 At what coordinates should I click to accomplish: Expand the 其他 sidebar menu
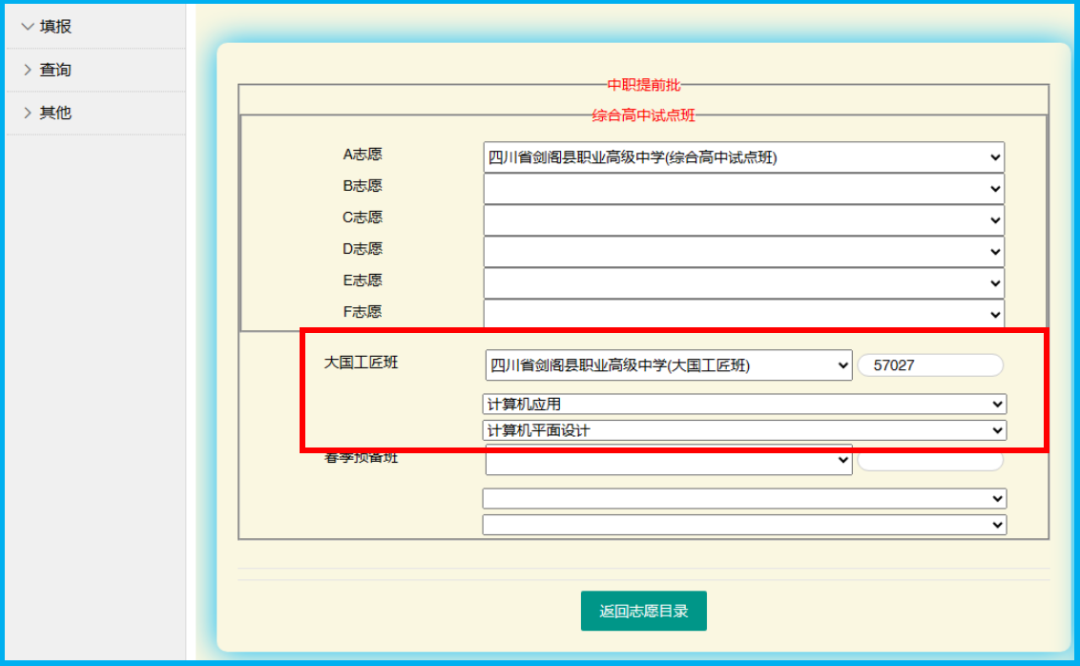point(56,113)
